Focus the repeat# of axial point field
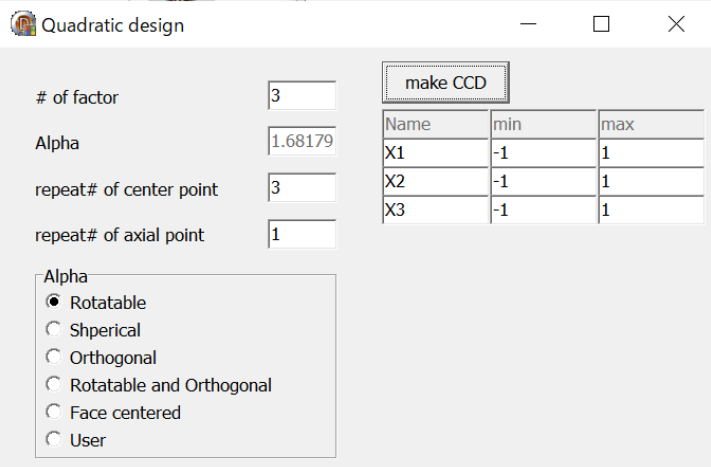The image size is (711, 467). click(x=302, y=234)
